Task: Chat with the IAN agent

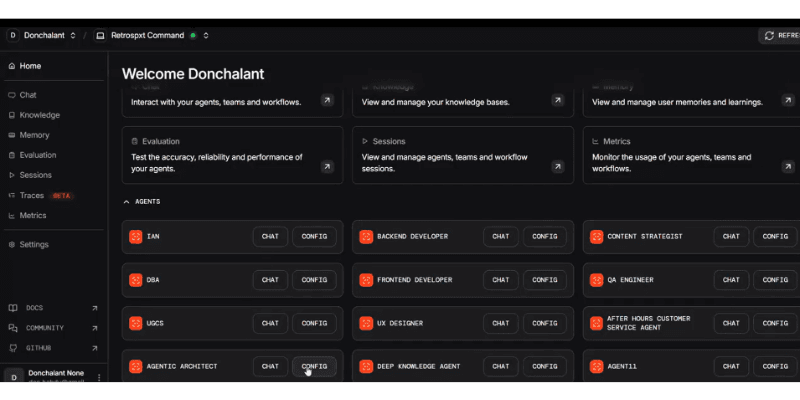Action: point(270,237)
